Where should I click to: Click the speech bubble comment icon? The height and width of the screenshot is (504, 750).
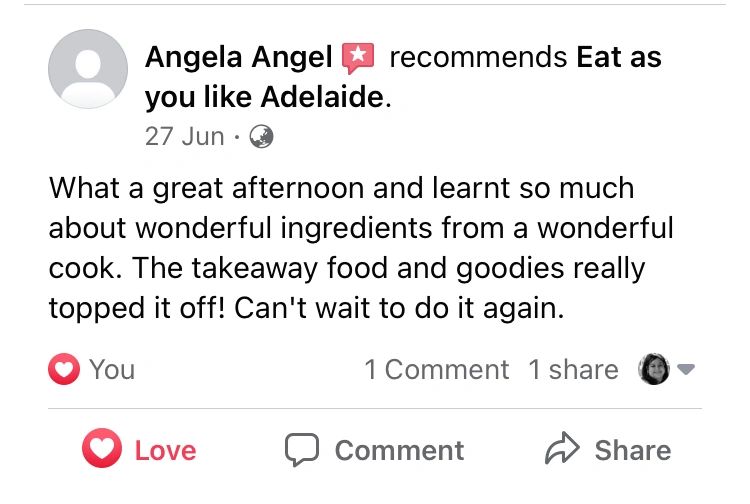pyautogui.click(x=301, y=450)
